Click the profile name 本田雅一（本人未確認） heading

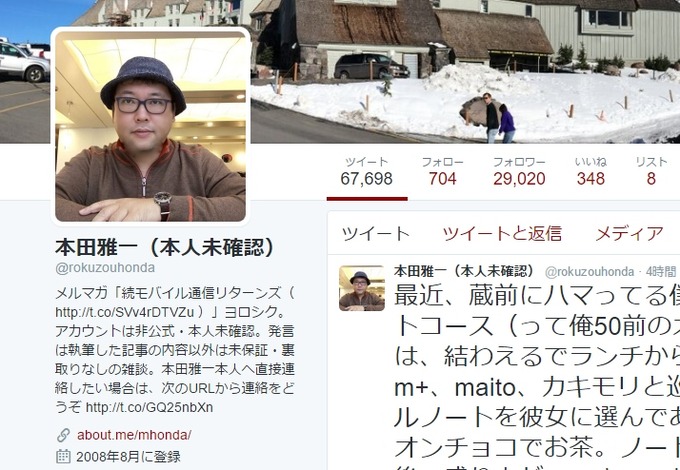[165, 247]
